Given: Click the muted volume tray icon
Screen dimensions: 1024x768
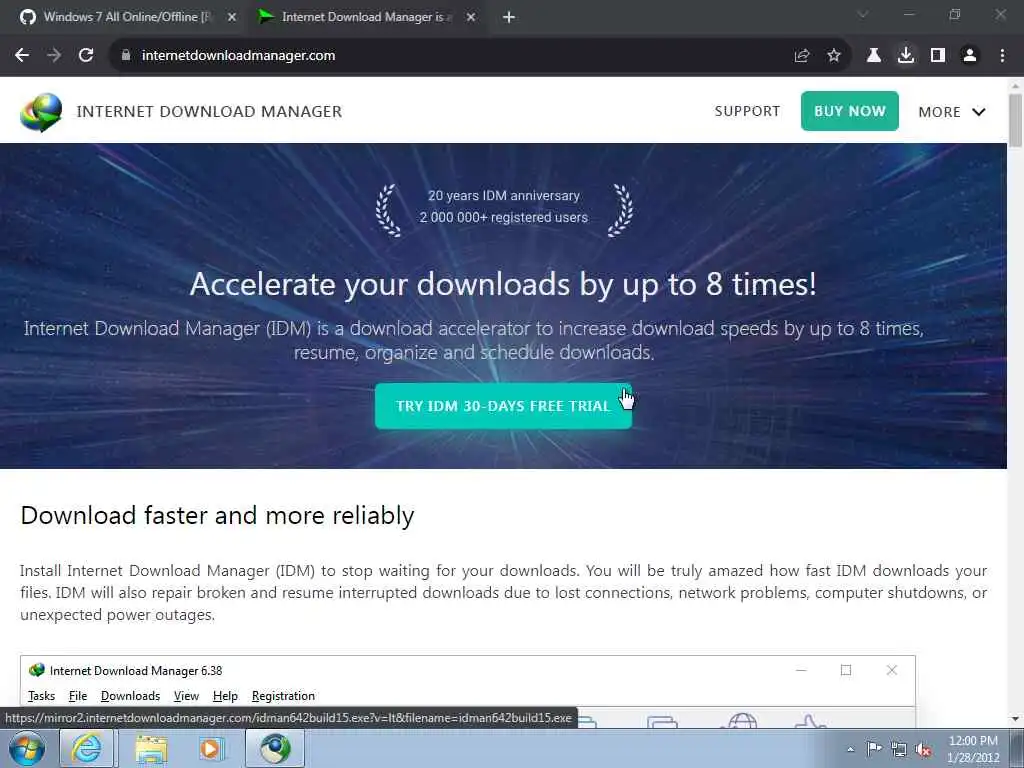Looking at the screenshot, I should [923, 750].
